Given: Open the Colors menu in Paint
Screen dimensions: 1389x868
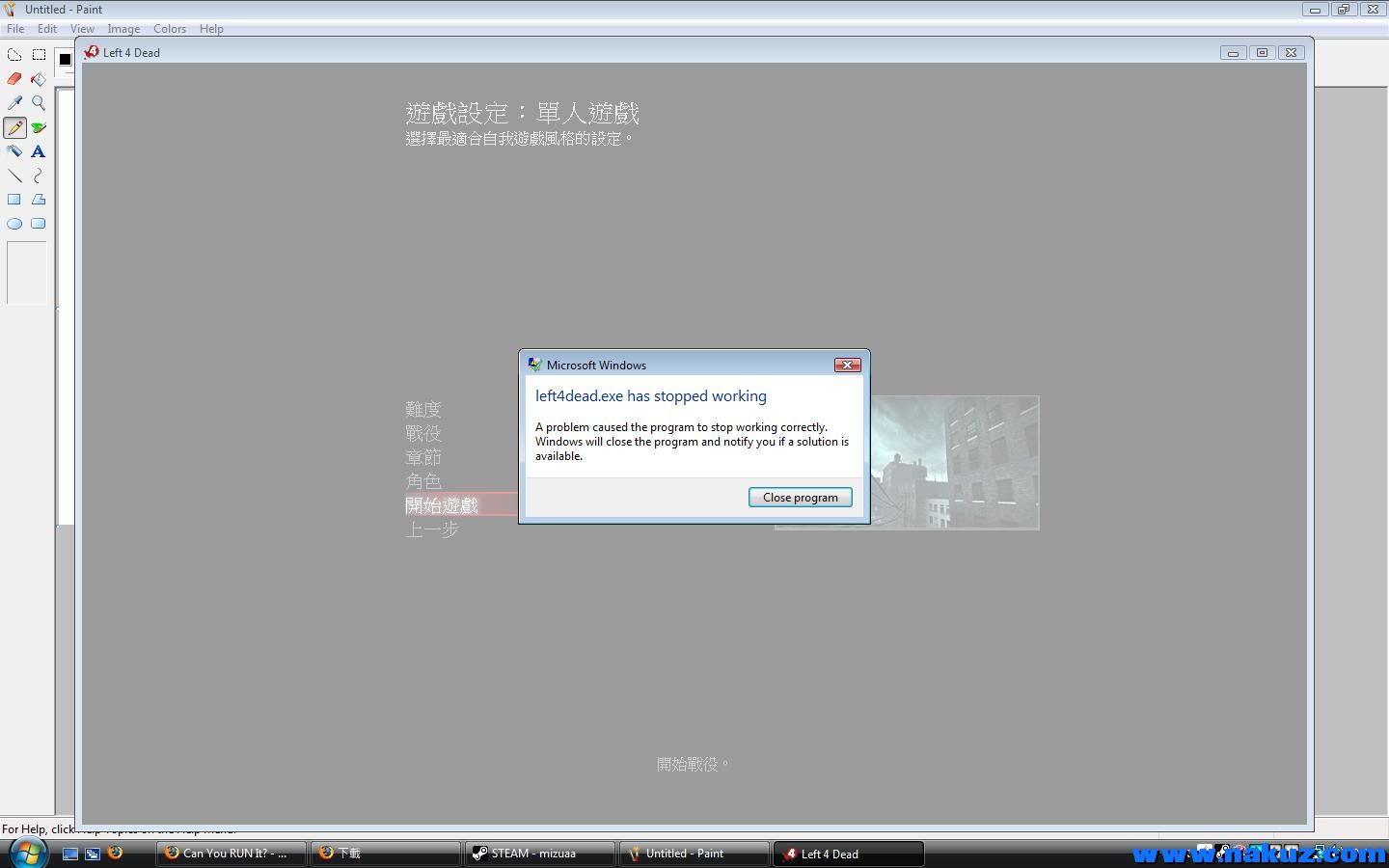Looking at the screenshot, I should [x=170, y=29].
